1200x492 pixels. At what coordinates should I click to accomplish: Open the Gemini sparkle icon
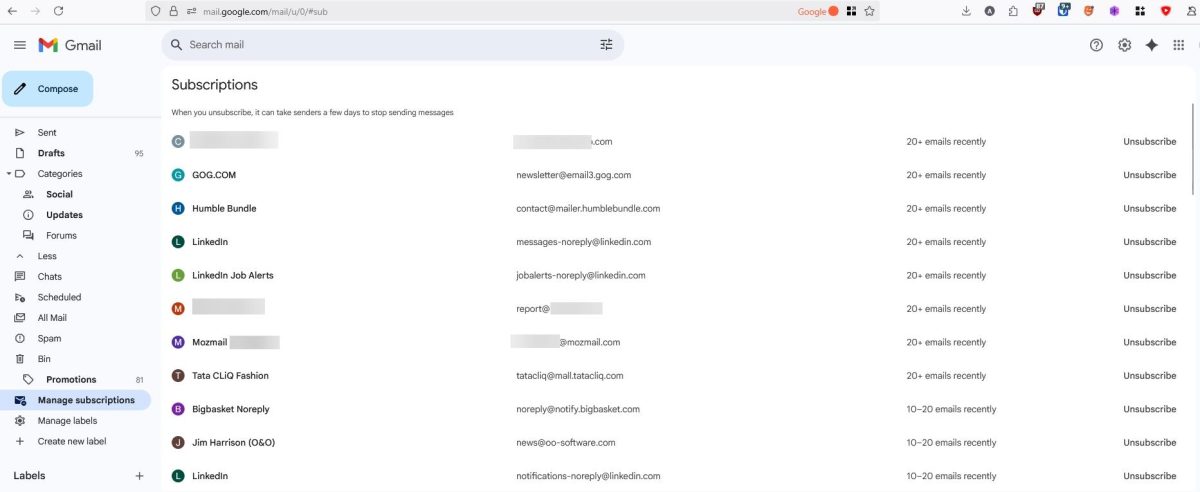tap(1151, 45)
